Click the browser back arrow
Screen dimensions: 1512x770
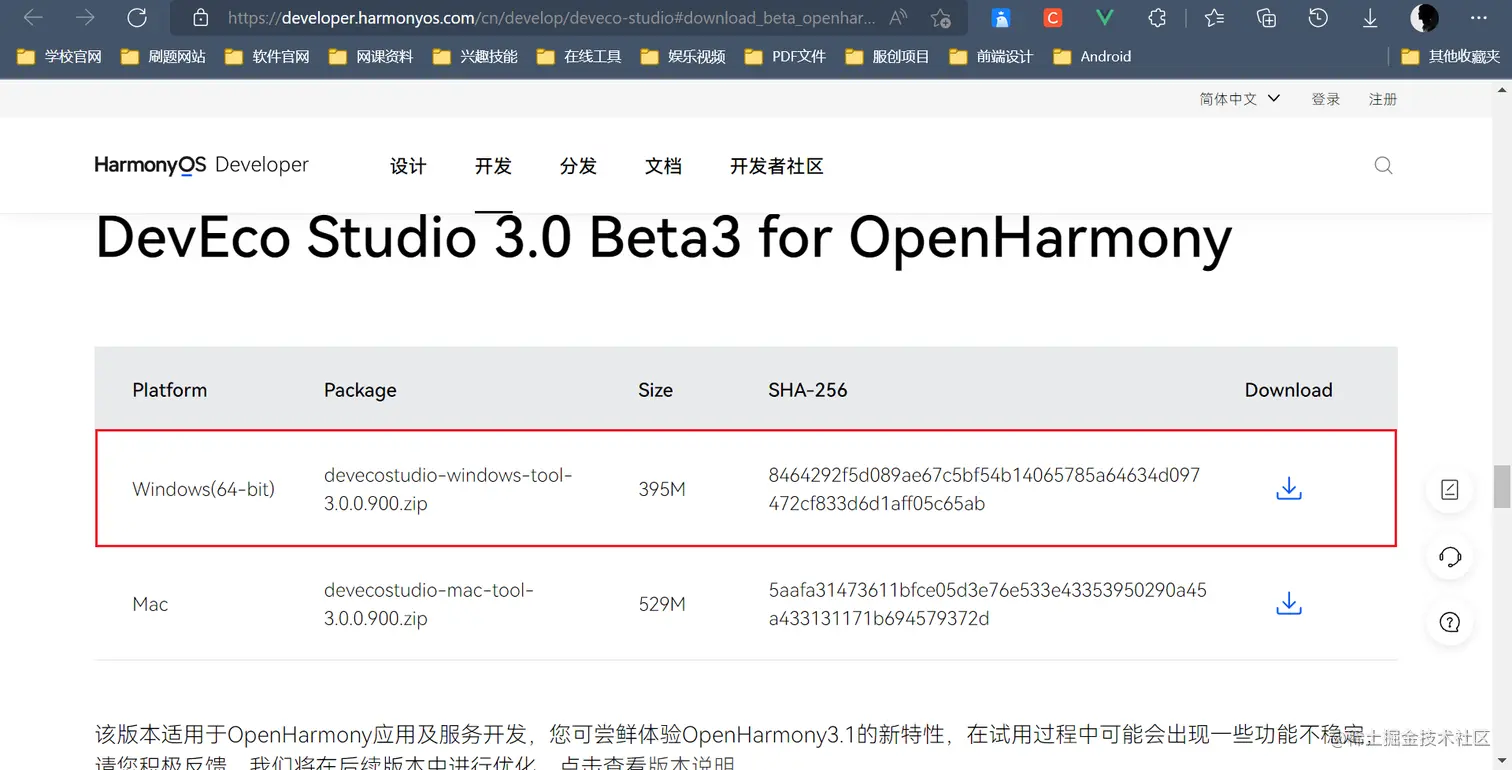[33, 17]
